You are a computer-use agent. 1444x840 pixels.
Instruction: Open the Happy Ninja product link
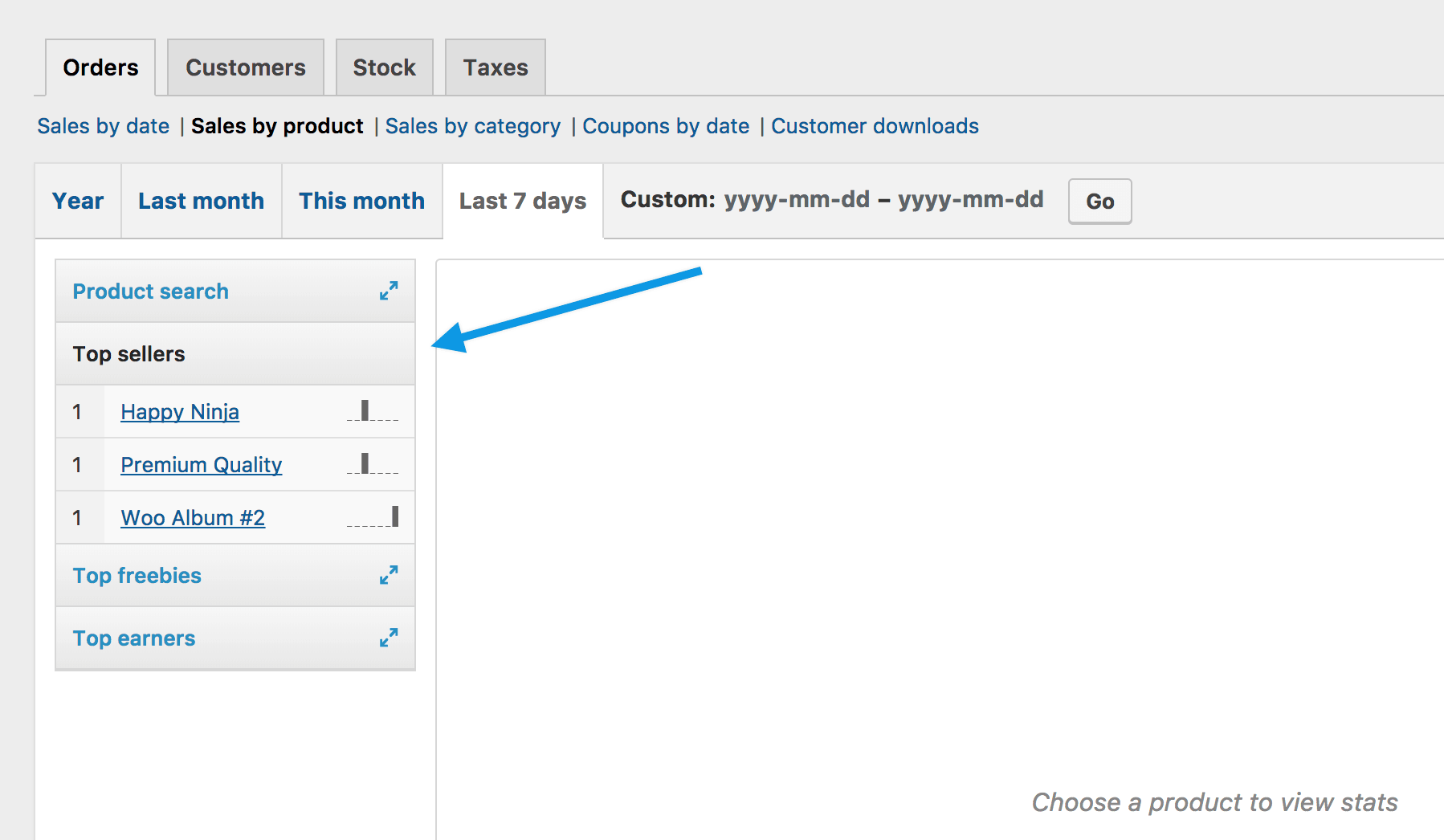coord(180,412)
